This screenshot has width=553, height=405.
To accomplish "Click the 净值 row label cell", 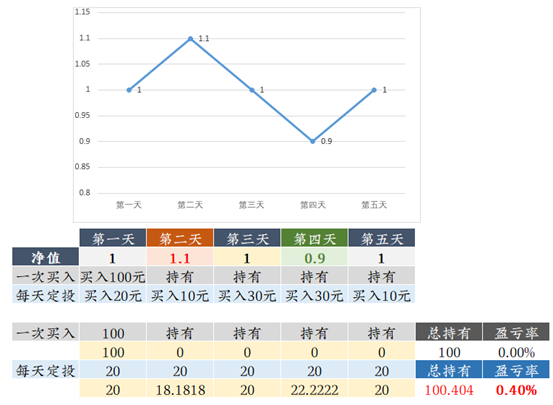I will pos(45,257).
